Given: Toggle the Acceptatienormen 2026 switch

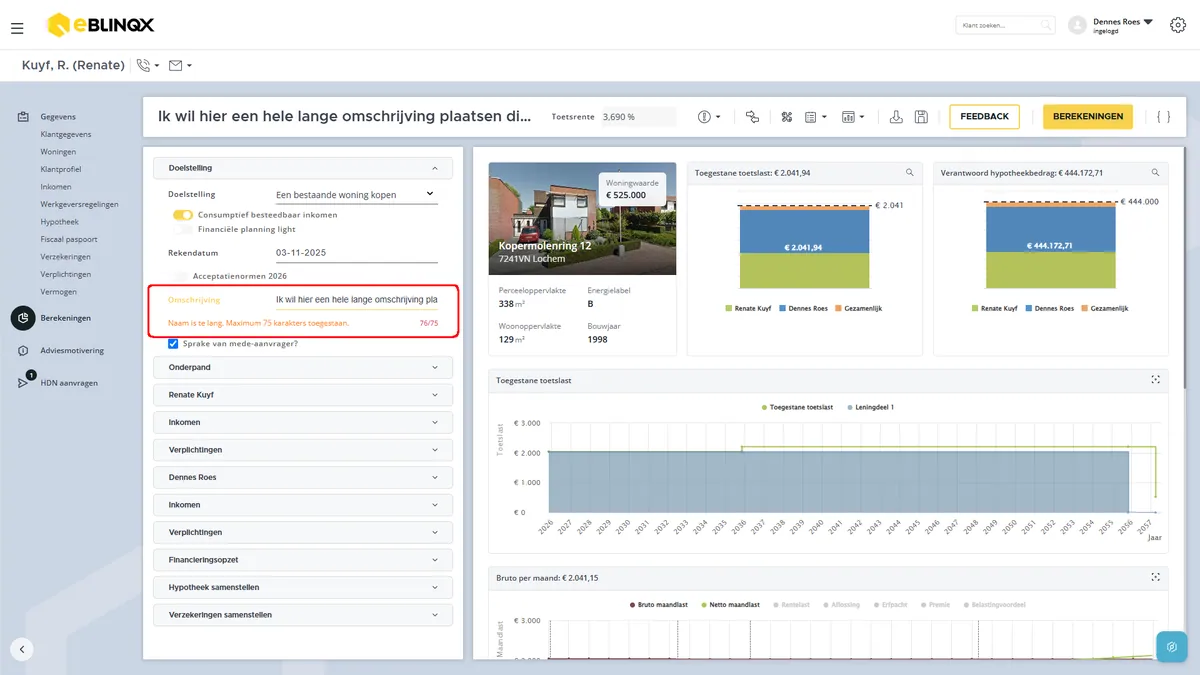Looking at the screenshot, I should click(x=180, y=276).
